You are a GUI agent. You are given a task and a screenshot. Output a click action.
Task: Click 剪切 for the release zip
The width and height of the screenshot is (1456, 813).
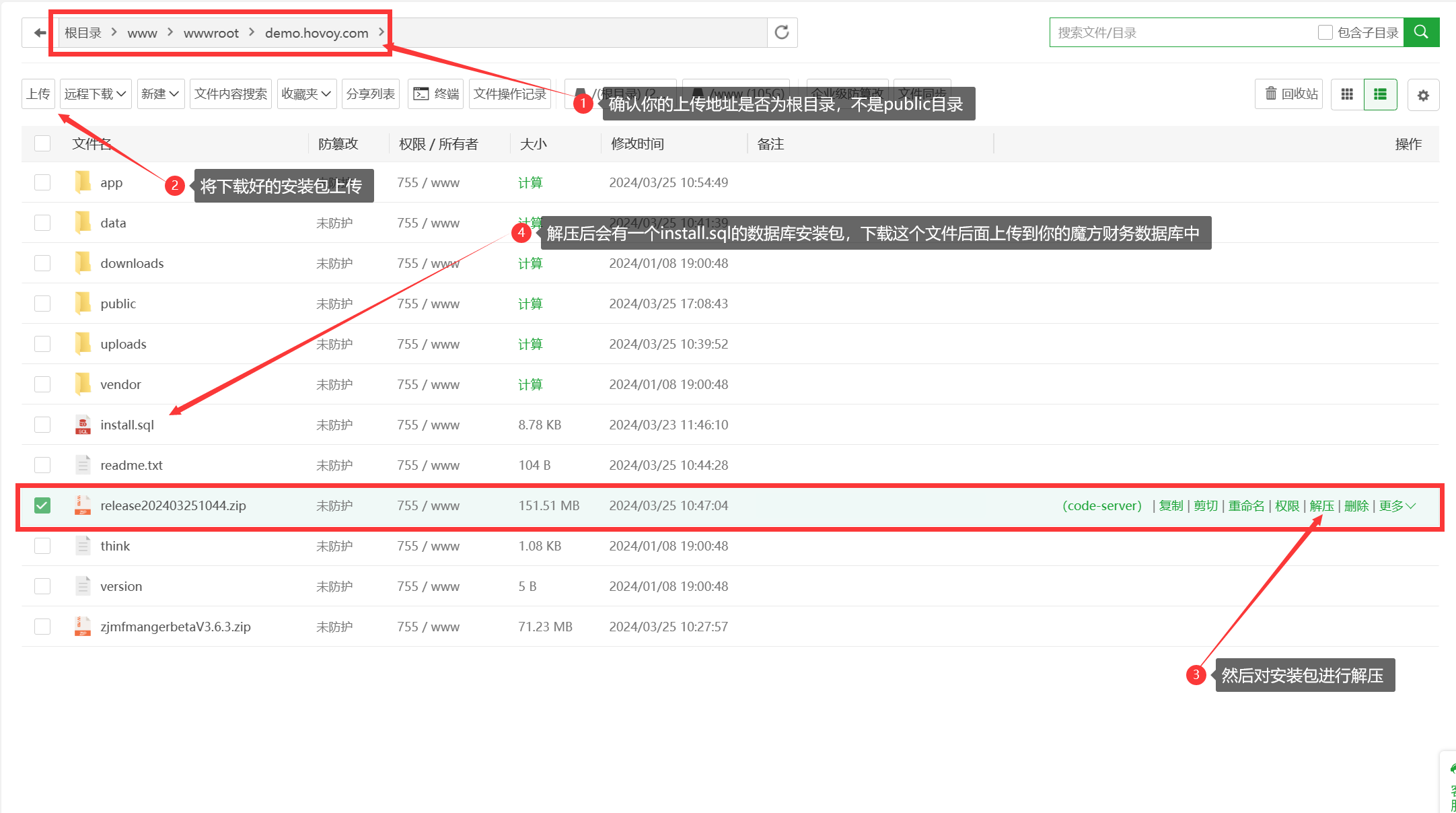(1206, 505)
